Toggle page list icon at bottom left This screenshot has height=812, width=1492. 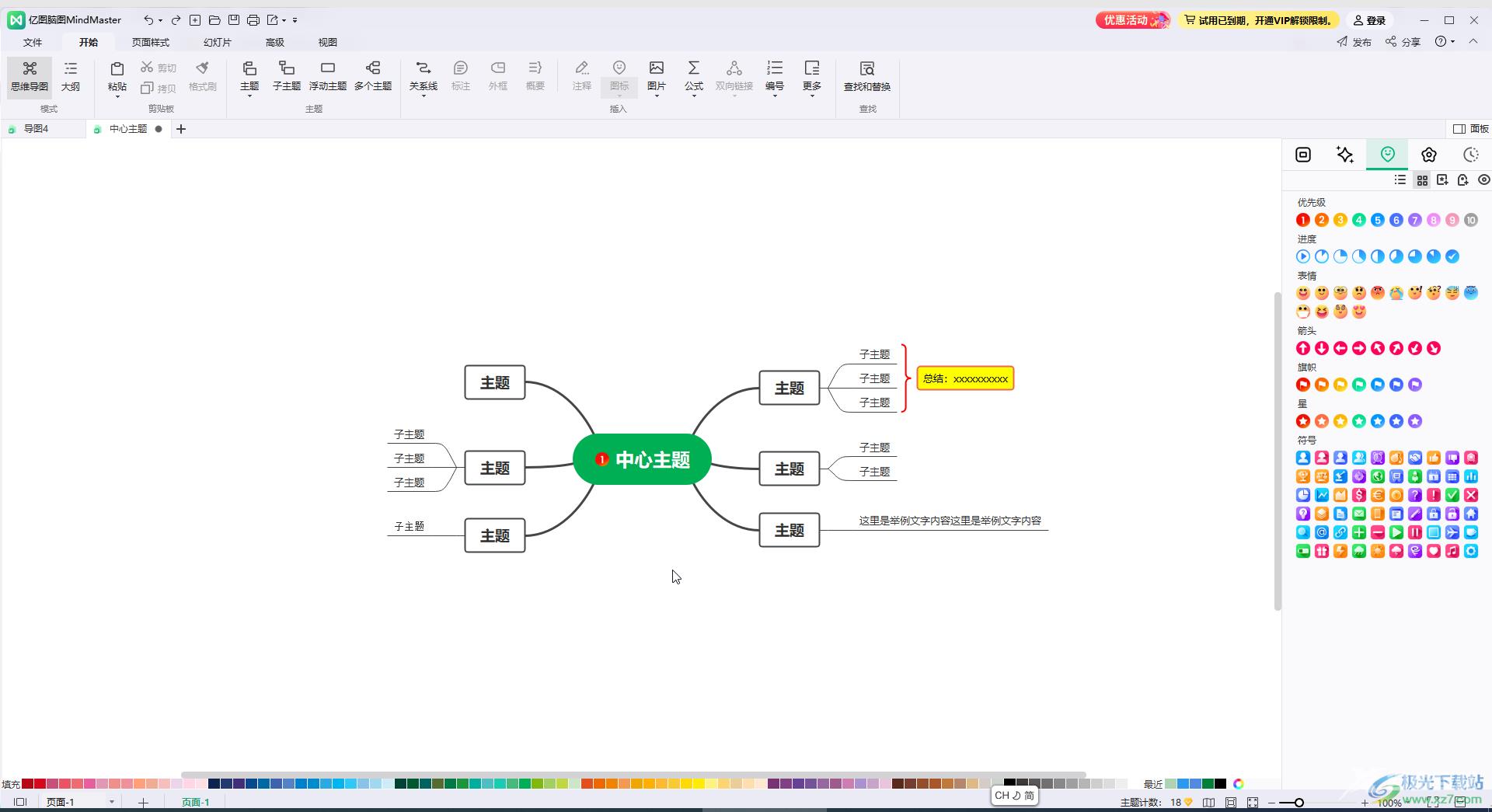pos(20,802)
